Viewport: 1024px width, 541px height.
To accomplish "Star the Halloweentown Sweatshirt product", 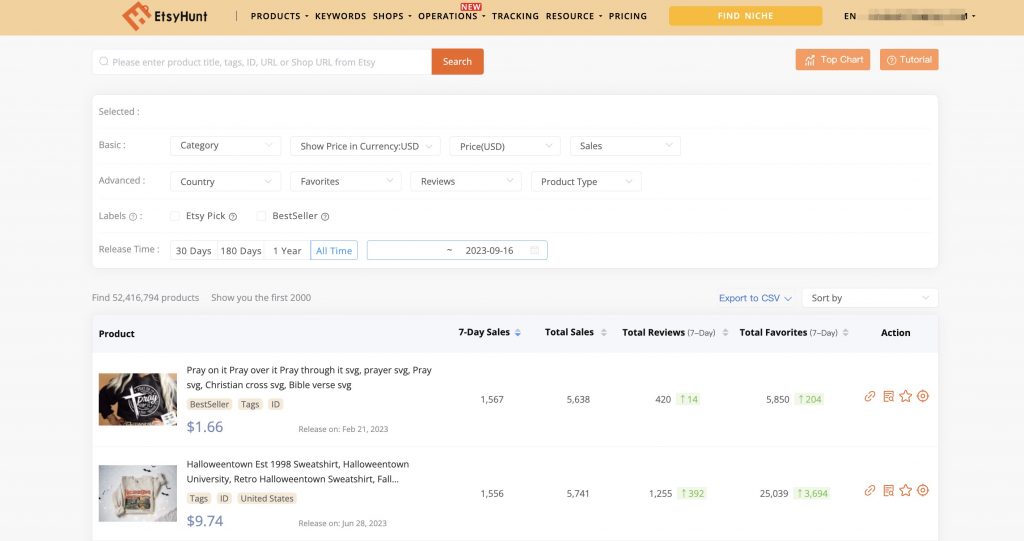I will point(905,491).
